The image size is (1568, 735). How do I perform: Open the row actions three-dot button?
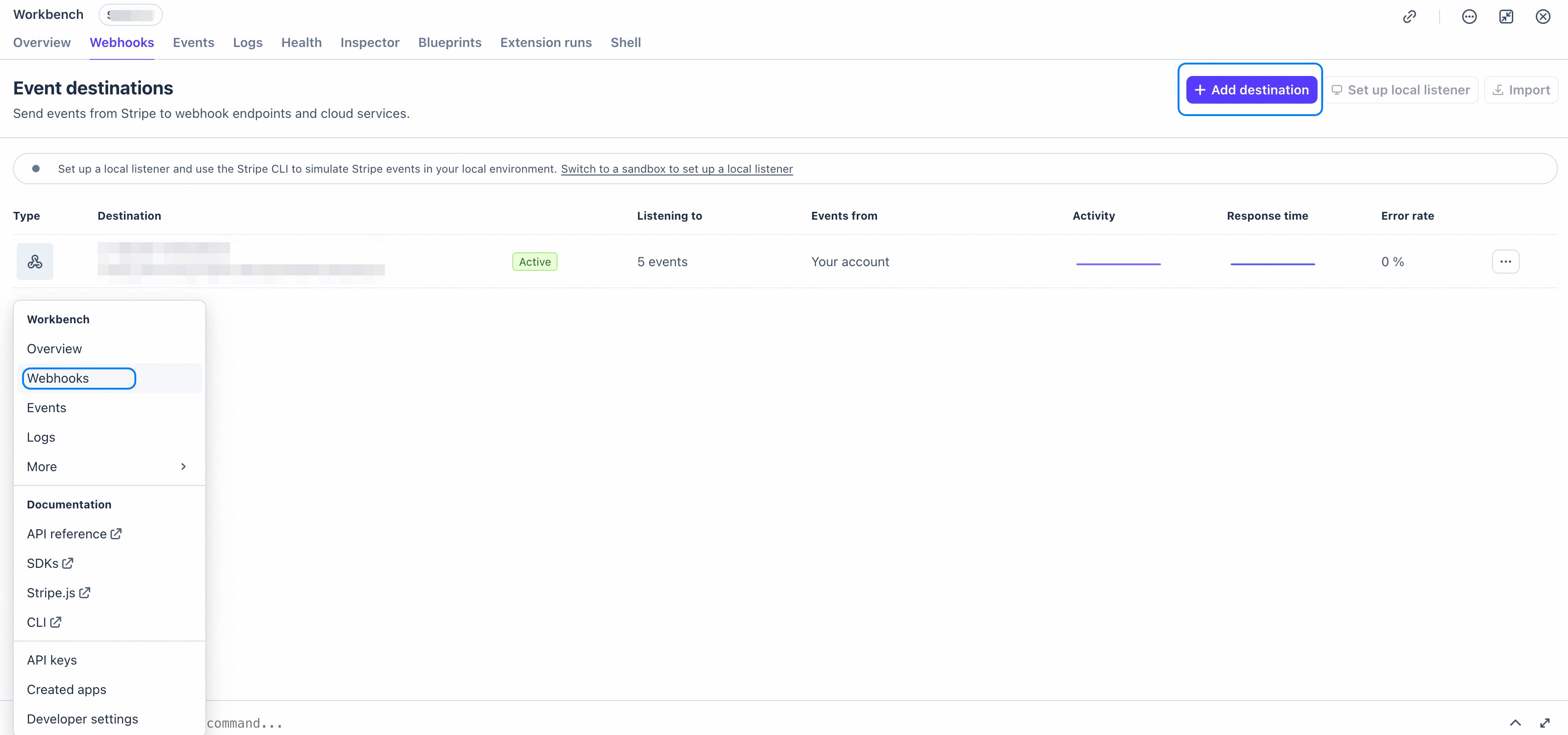click(1505, 262)
